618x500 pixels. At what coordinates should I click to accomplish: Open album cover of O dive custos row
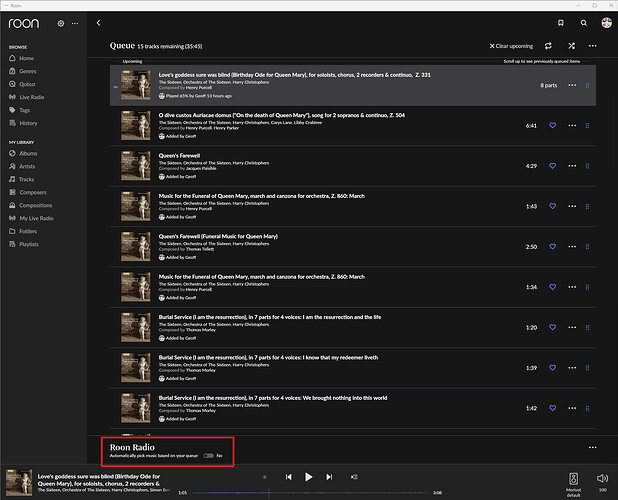[x=136, y=126]
